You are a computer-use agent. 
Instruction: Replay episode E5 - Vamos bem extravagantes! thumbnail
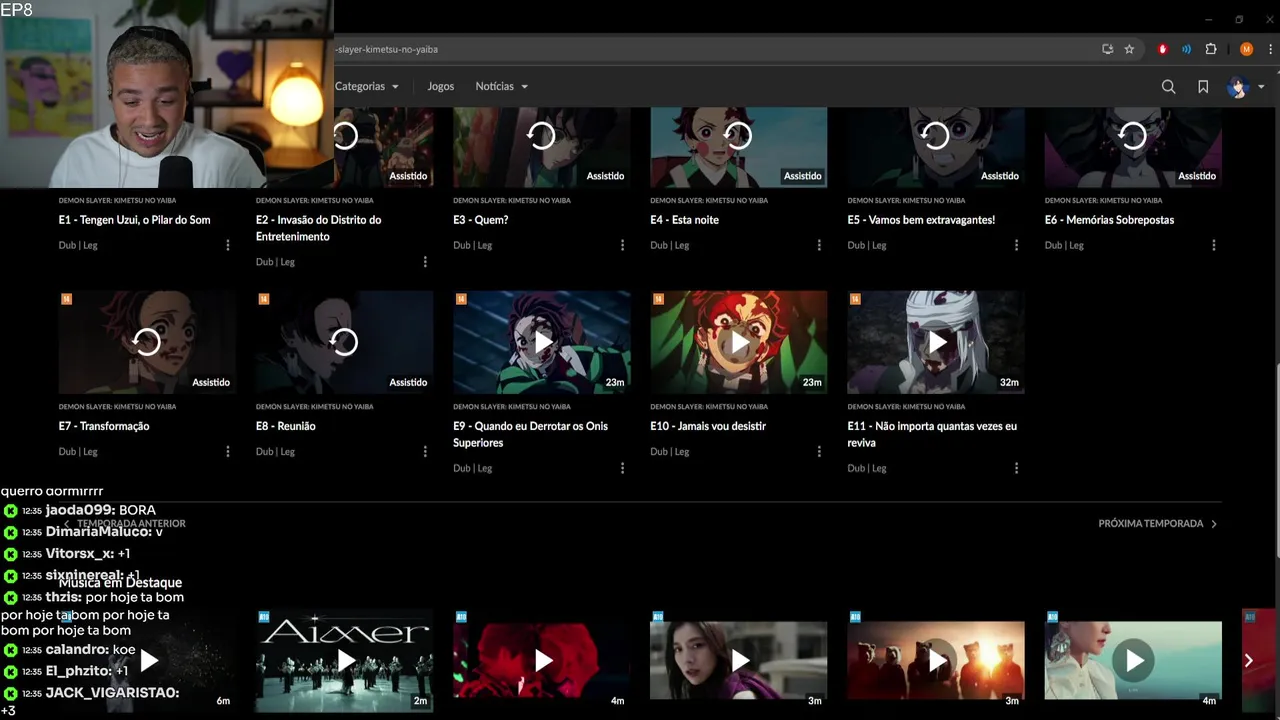tap(935, 147)
